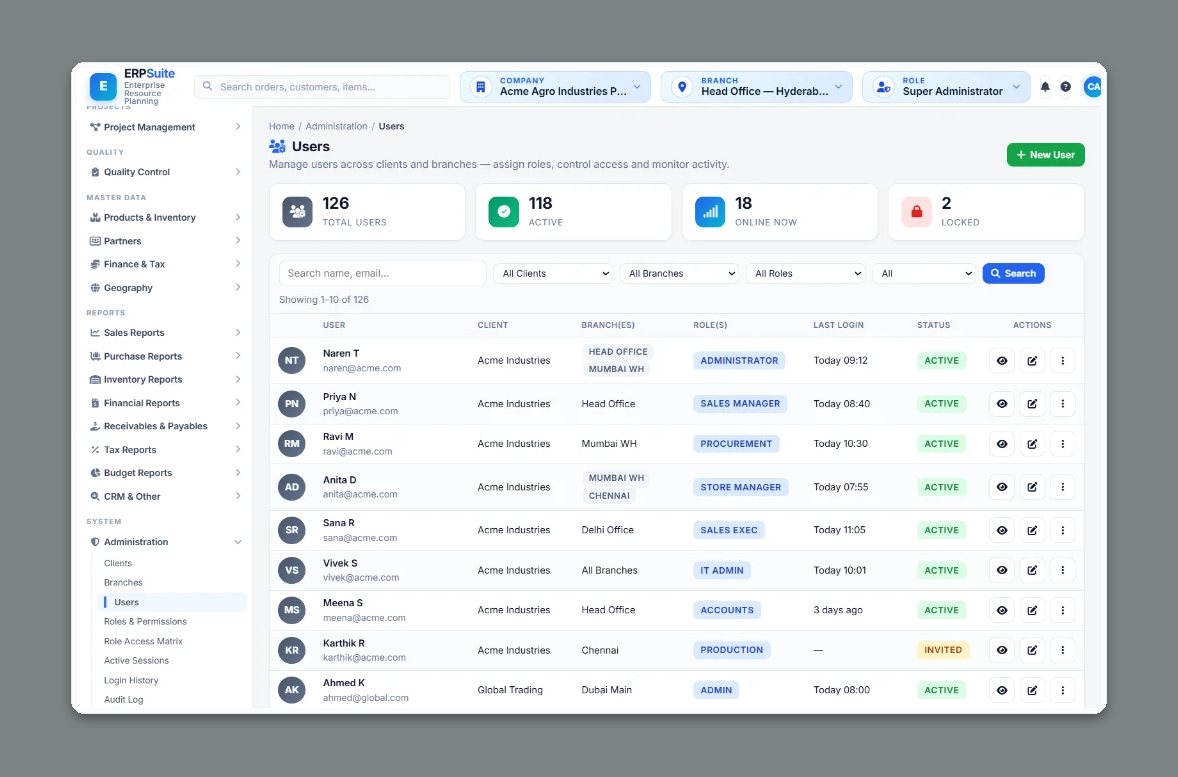Viewport: 1178px width, 777px height.
Task: Edit user Priya N
Action: coord(1032,404)
